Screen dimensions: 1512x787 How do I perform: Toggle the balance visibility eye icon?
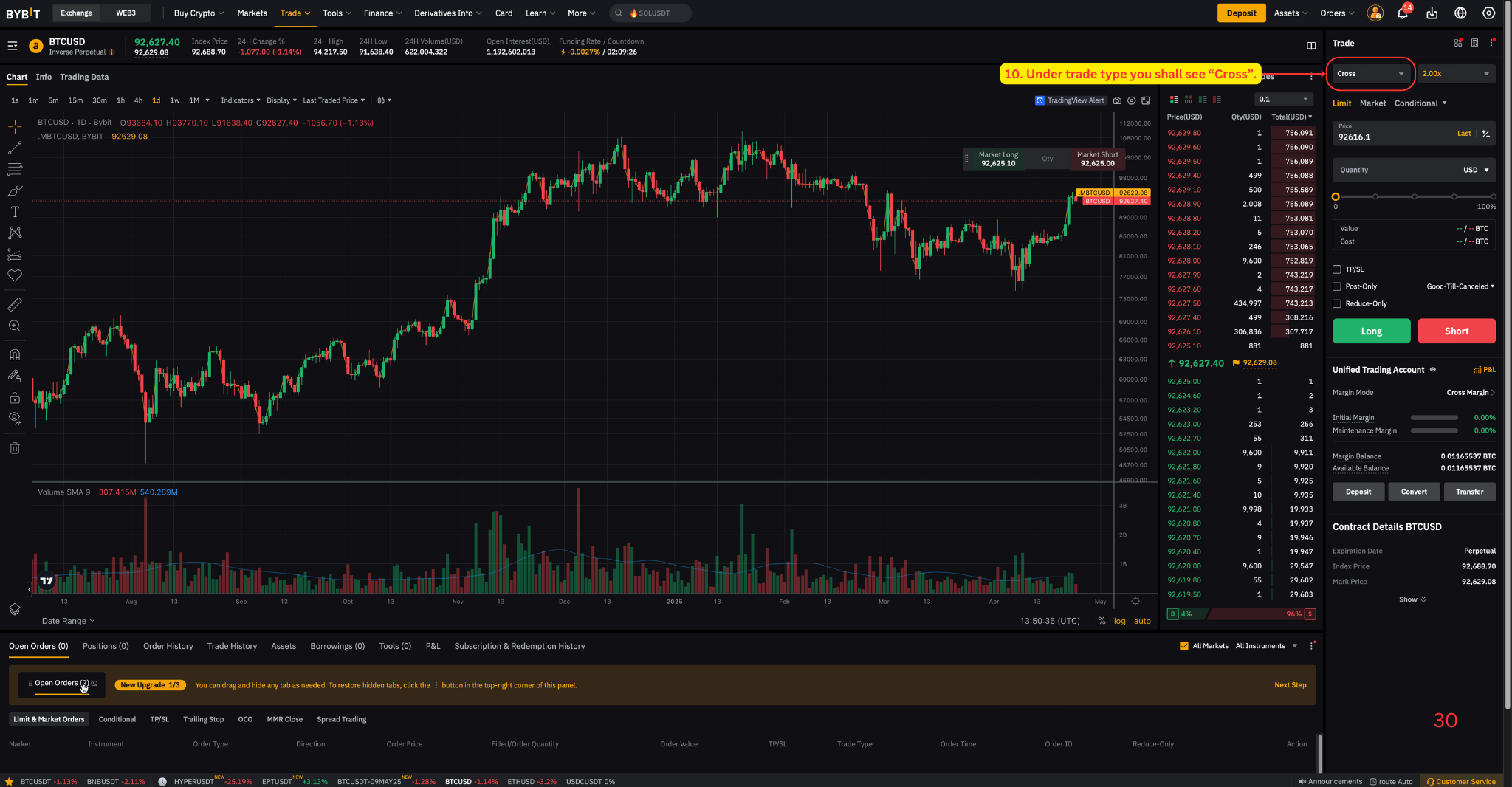(1433, 370)
